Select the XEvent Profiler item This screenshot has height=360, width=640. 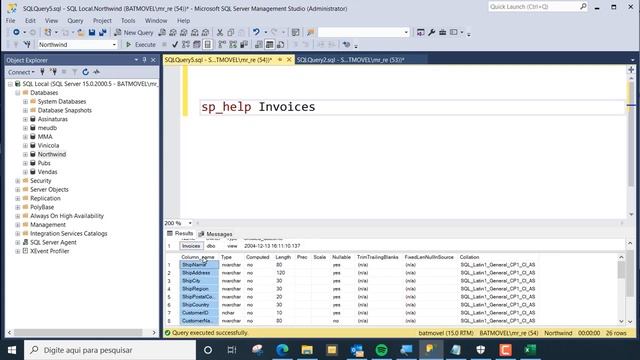point(49,251)
